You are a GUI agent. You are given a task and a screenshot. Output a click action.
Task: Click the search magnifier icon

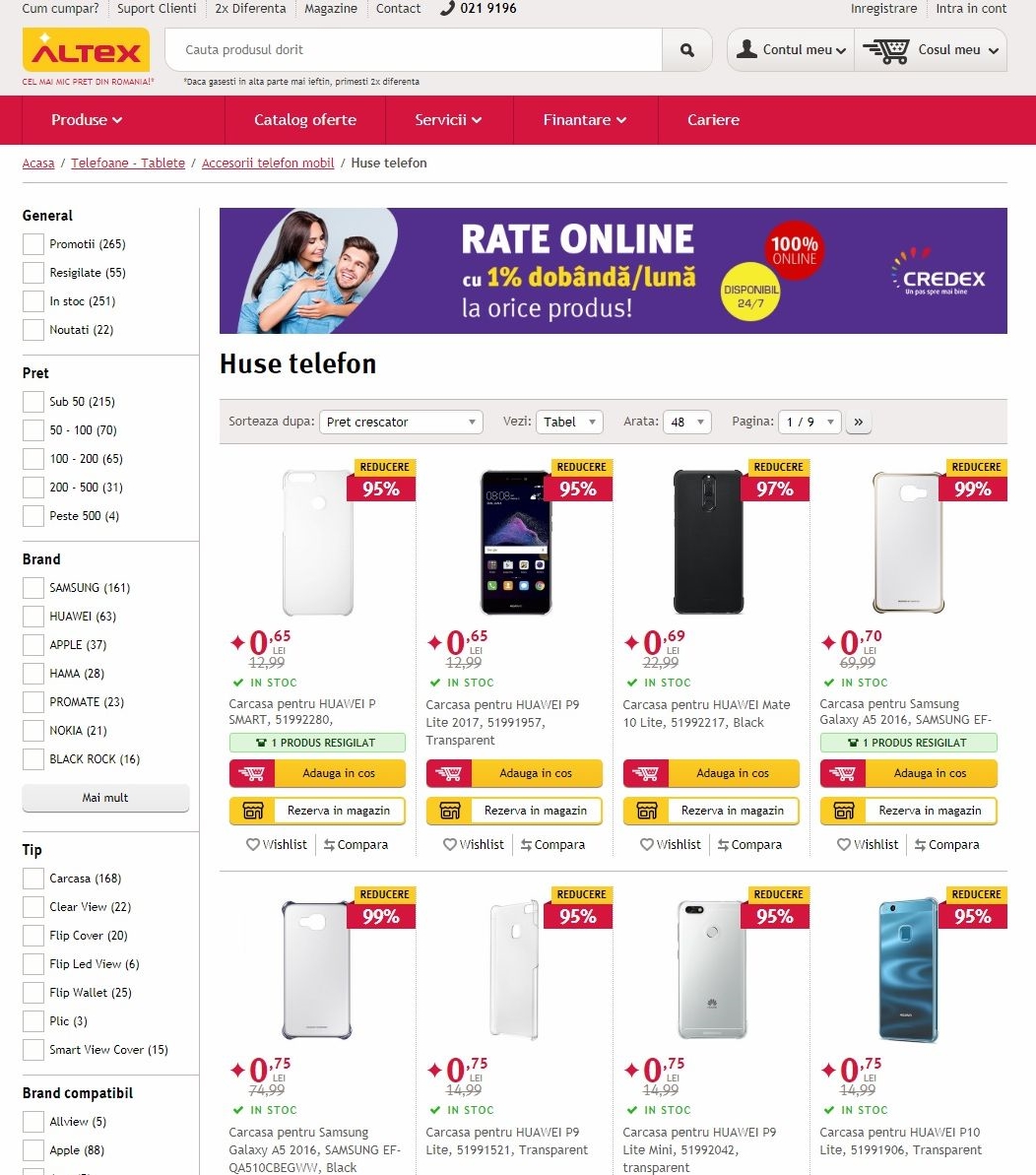(686, 50)
